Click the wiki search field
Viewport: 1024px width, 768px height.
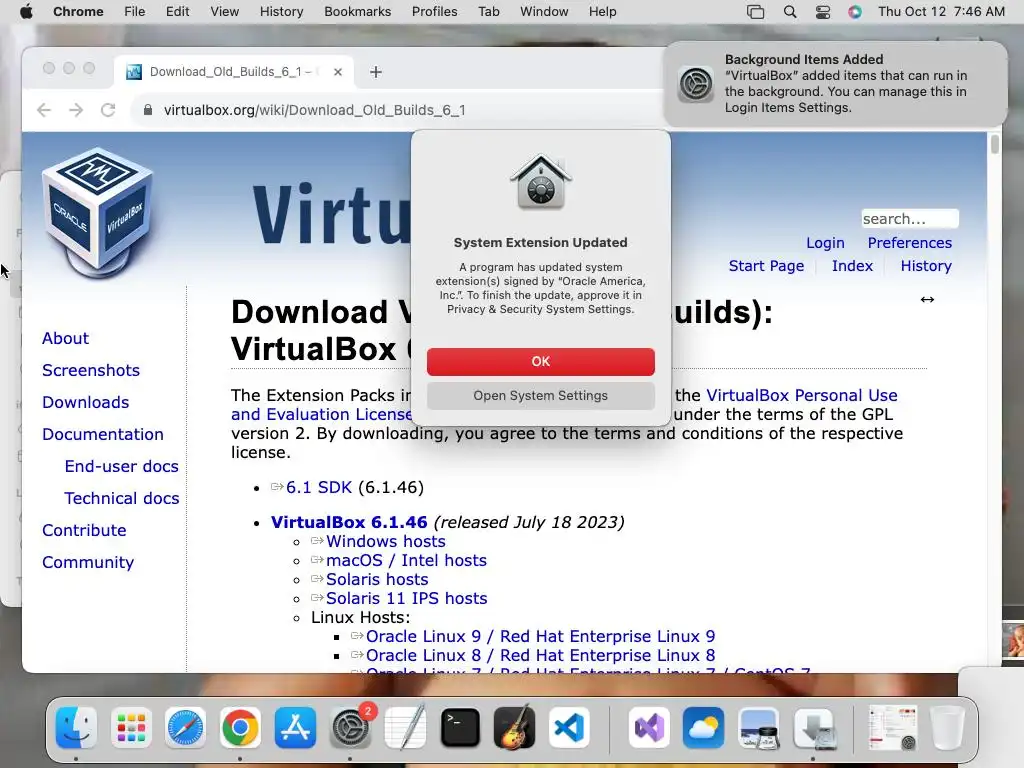[x=910, y=219]
